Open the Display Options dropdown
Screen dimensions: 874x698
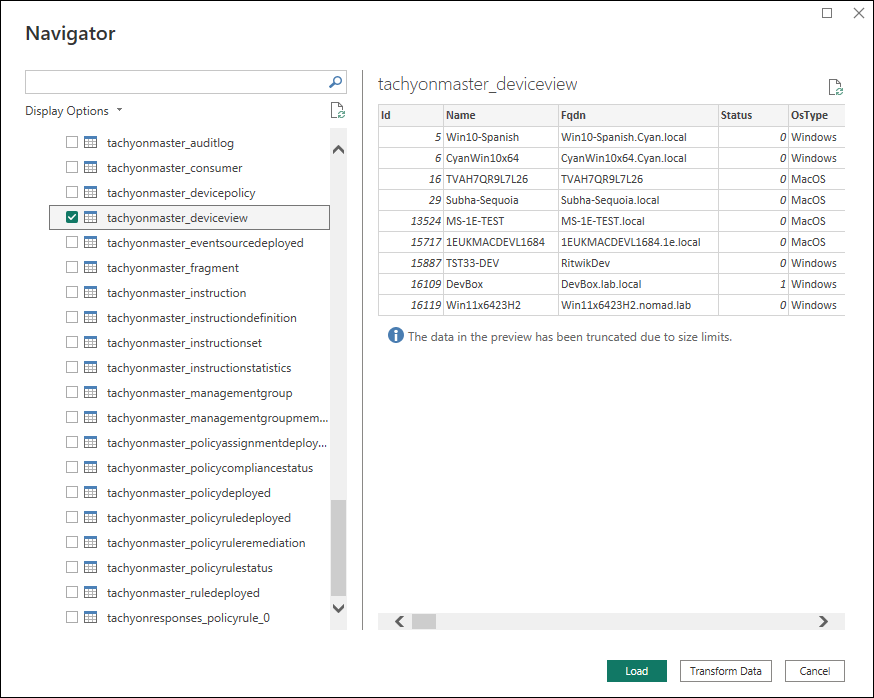(74, 111)
